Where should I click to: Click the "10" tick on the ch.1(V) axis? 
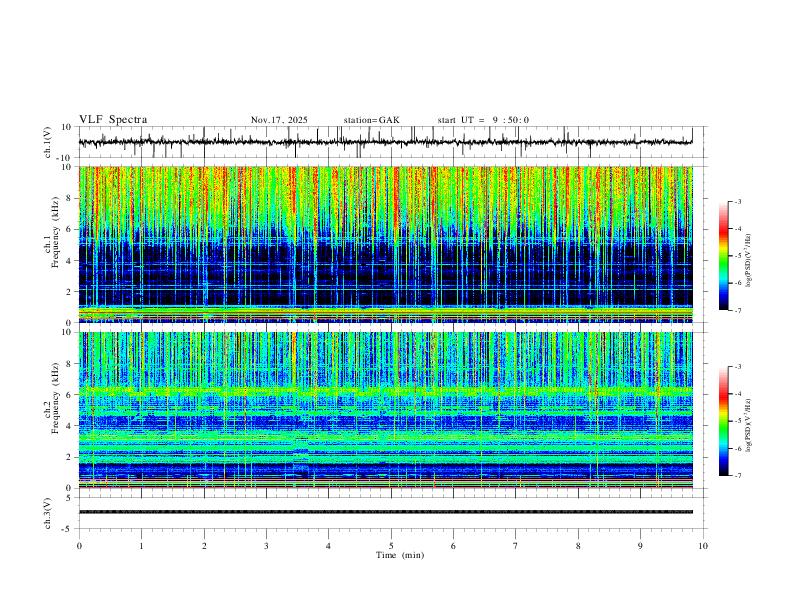[x=67, y=127]
